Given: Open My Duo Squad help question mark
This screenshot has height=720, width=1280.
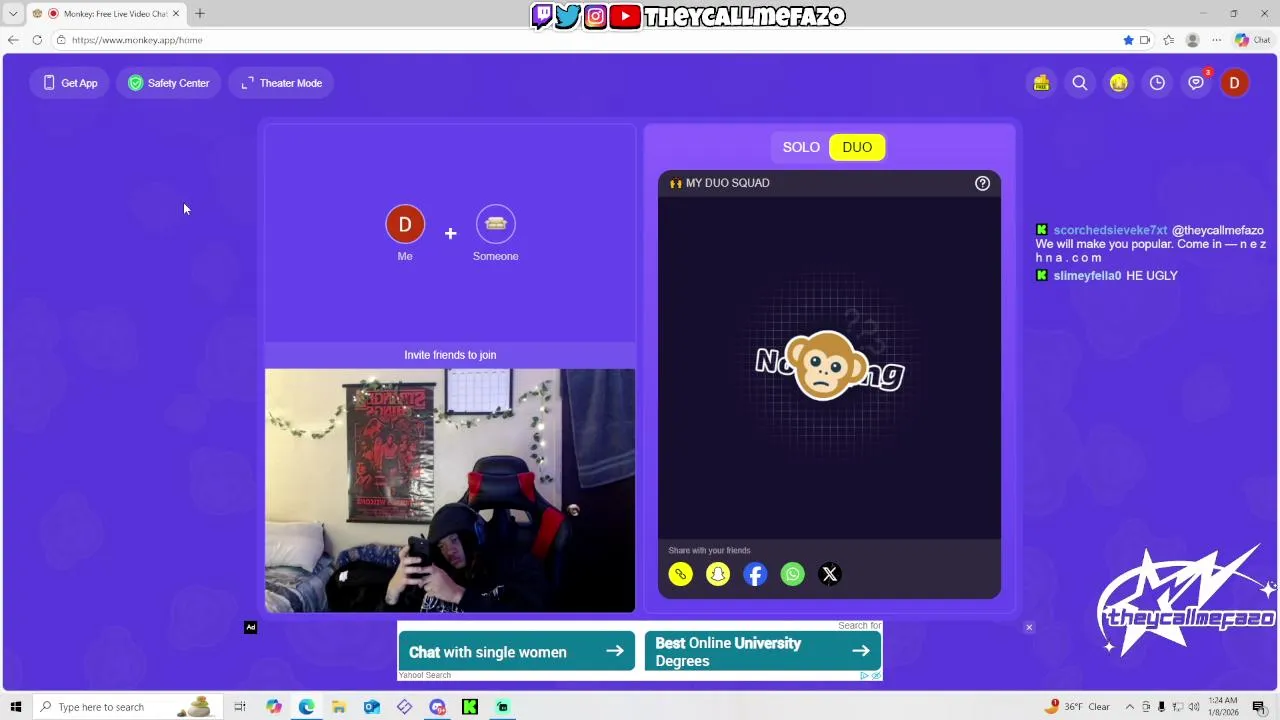Looking at the screenshot, I should click(982, 183).
